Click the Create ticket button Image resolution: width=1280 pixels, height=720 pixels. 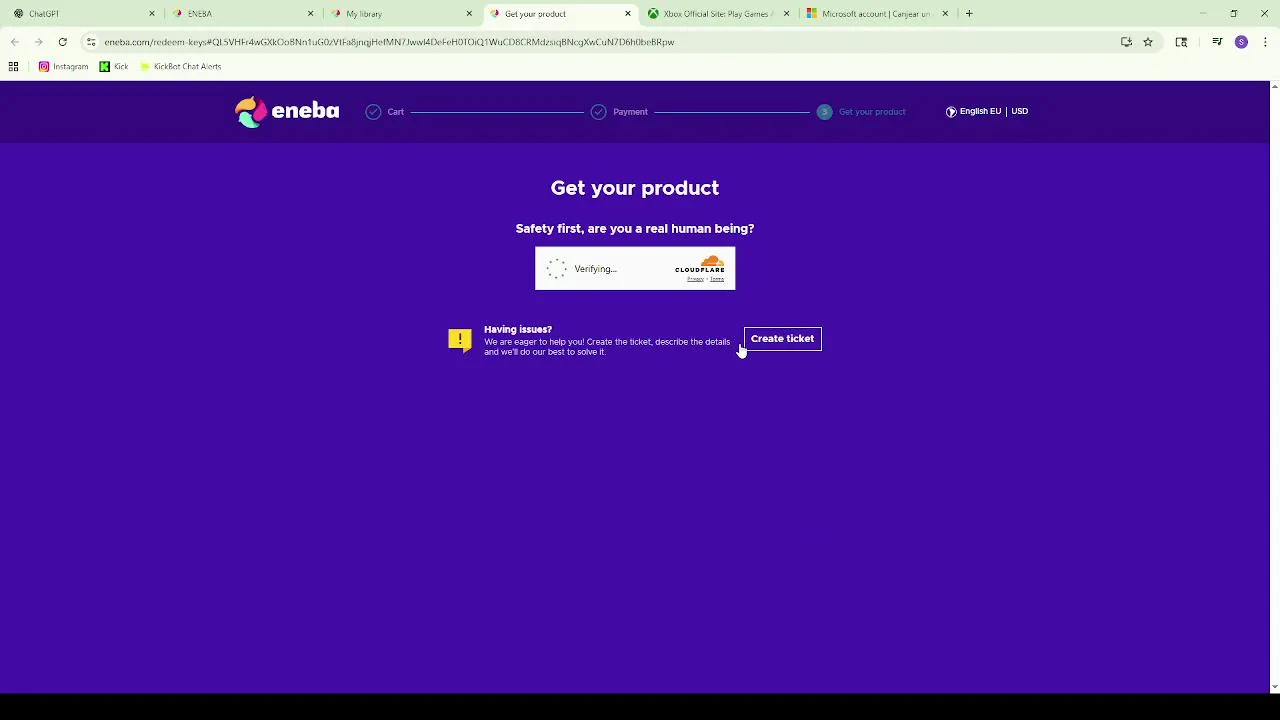click(x=782, y=339)
